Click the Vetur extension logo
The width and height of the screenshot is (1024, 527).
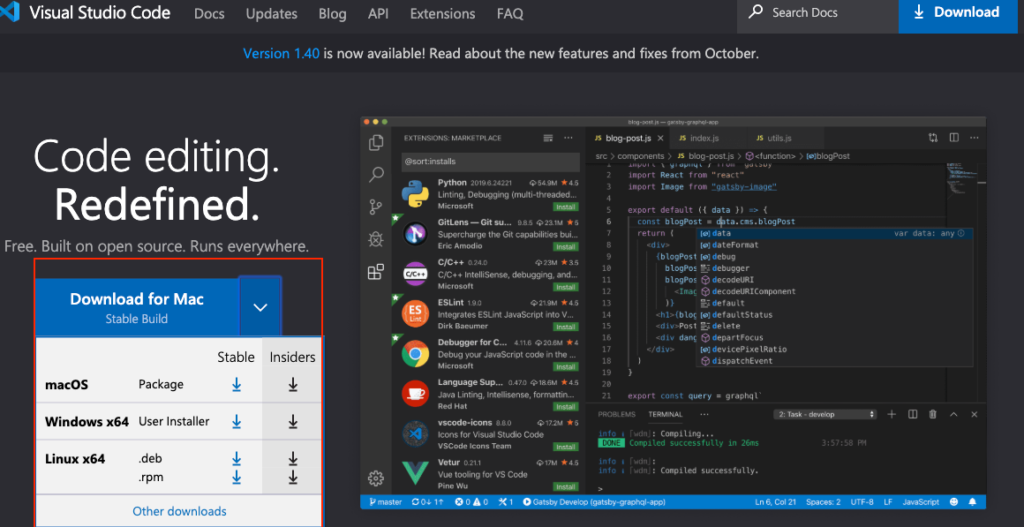415,473
